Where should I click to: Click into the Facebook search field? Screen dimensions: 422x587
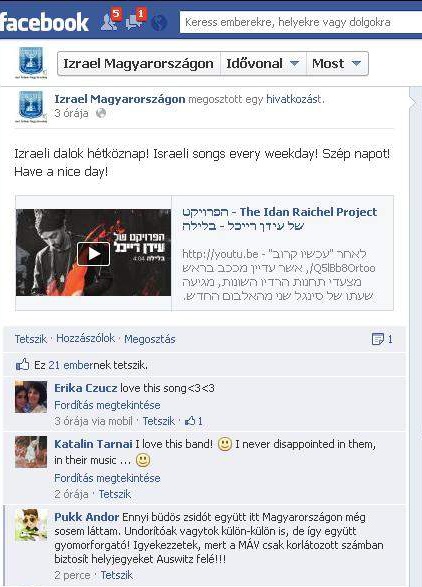click(x=301, y=22)
